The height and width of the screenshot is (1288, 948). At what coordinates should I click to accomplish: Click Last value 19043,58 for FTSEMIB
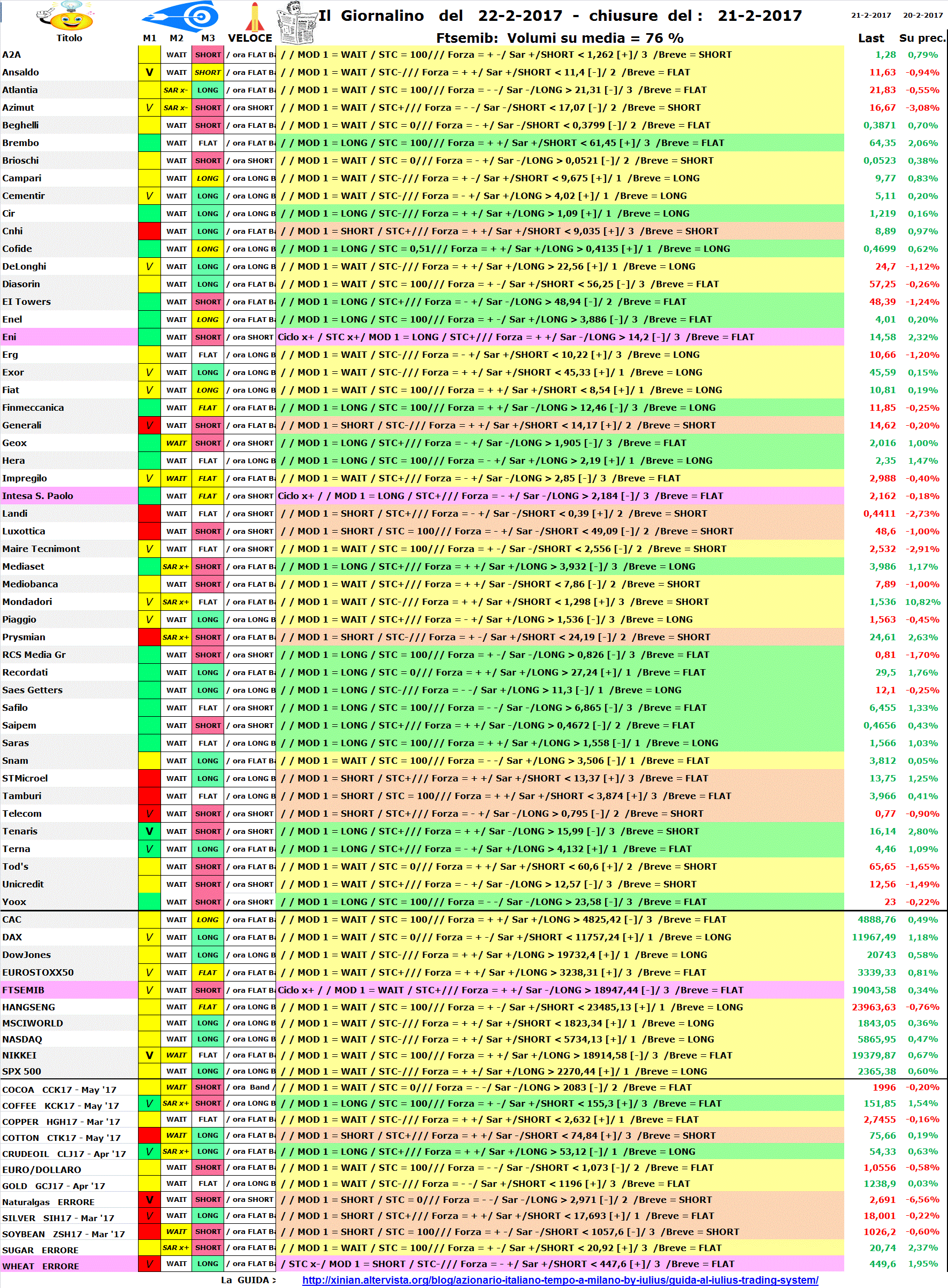[x=874, y=990]
